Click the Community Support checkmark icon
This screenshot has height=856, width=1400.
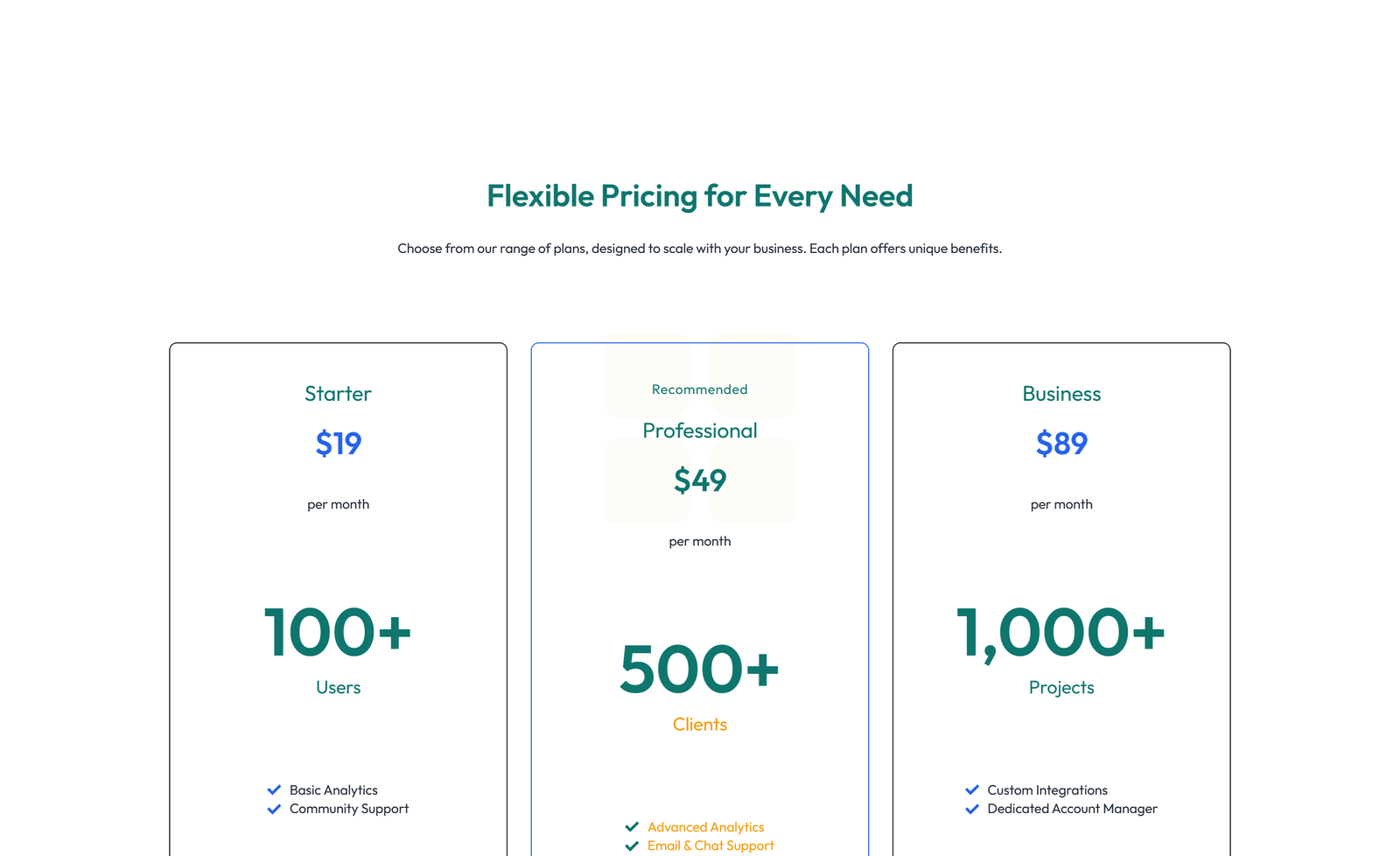point(273,809)
